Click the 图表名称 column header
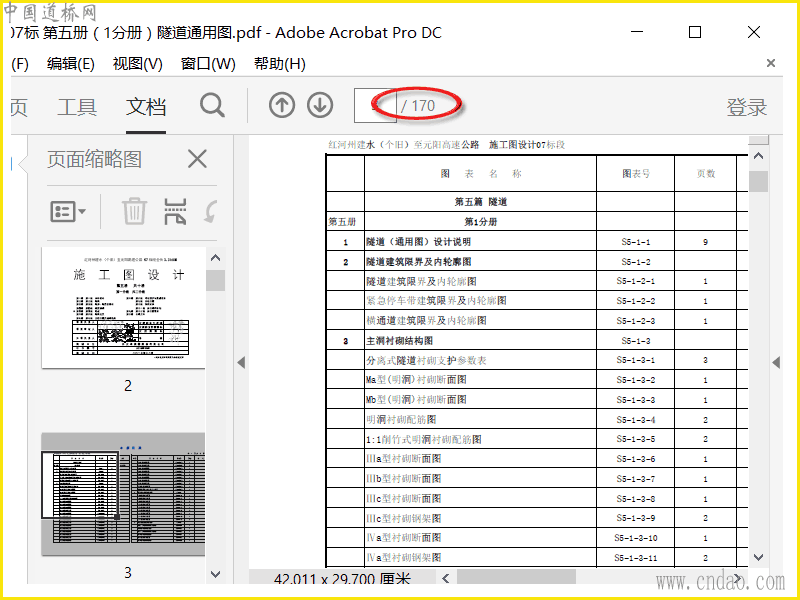The image size is (800, 600). click(481, 173)
